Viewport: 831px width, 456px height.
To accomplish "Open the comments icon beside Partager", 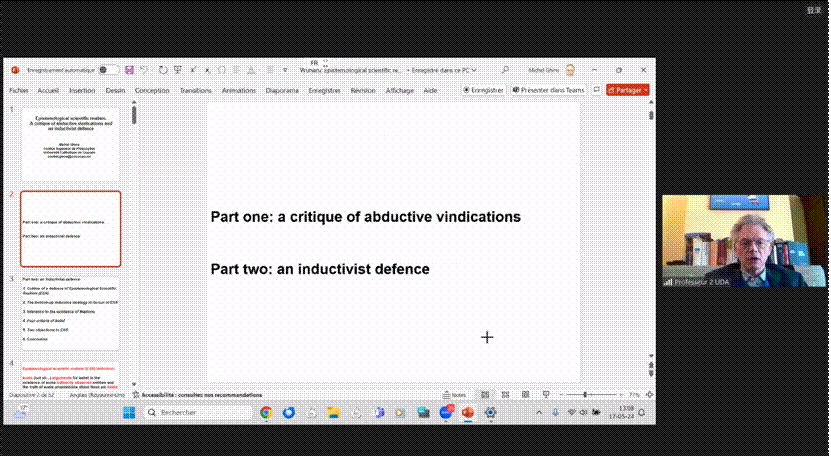I will pos(597,90).
